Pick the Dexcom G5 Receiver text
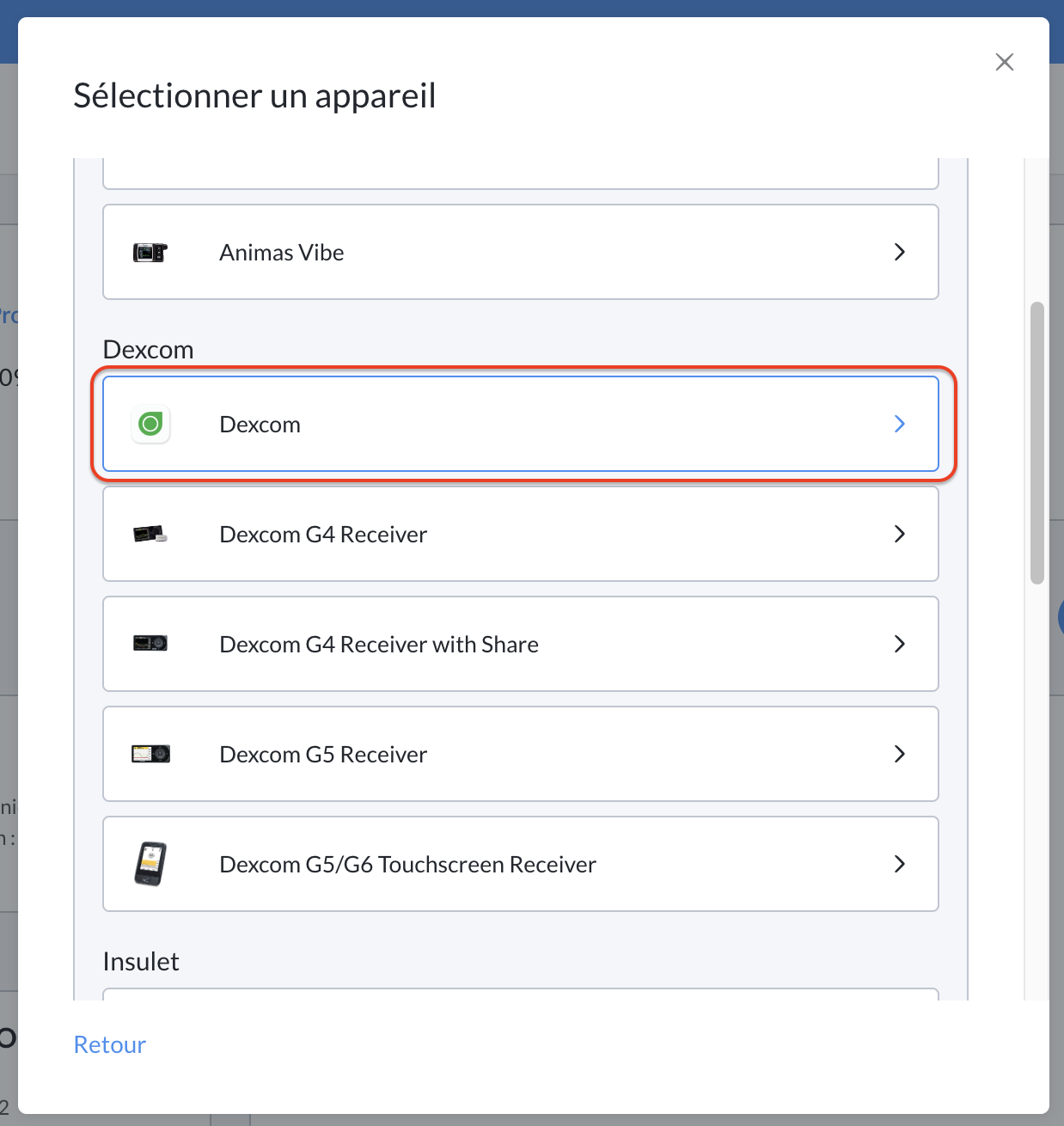Screen dimensions: 1064x1126 tap(323, 755)
